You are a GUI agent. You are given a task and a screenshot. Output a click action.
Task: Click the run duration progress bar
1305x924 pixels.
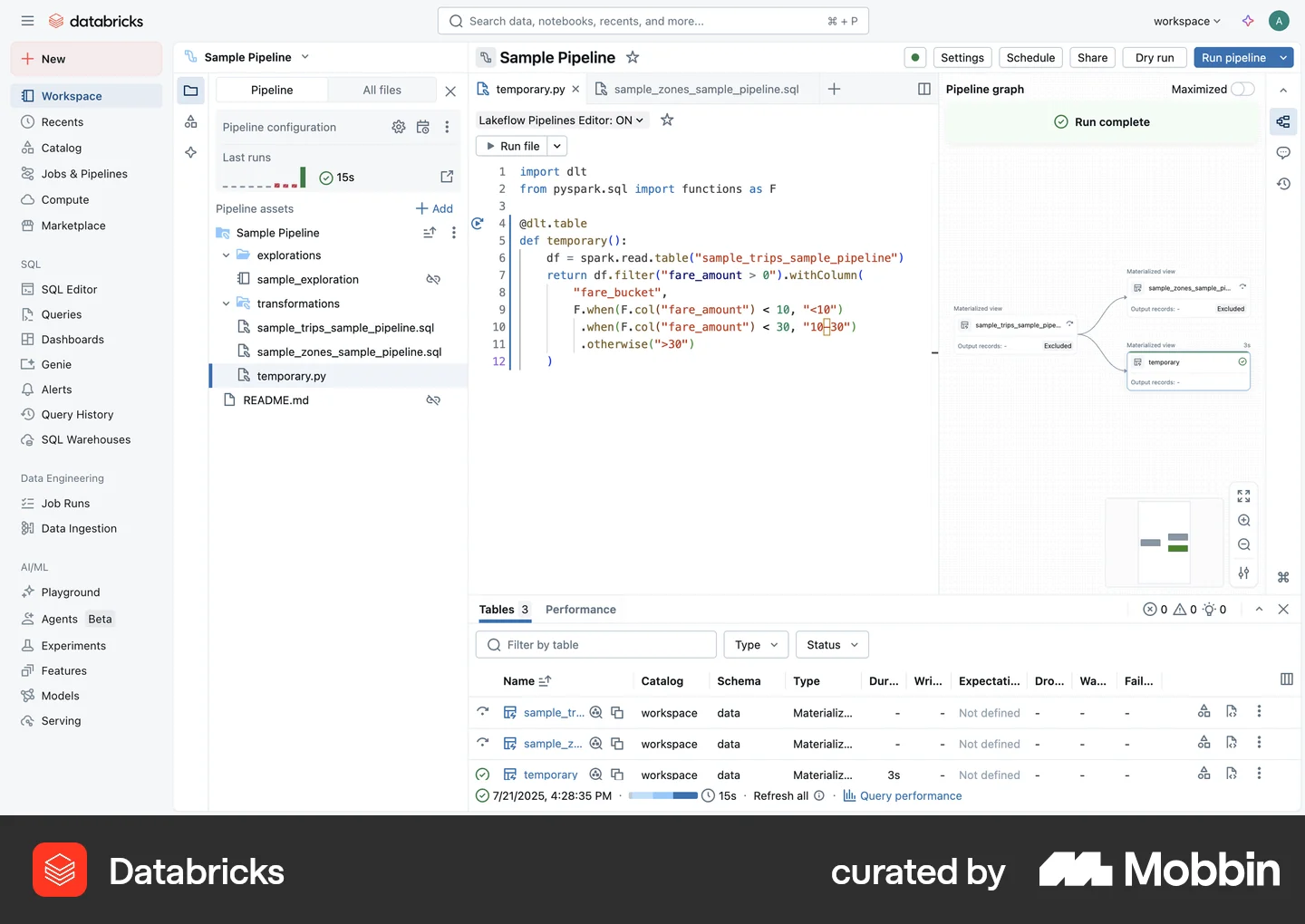click(x=663, y=796)
